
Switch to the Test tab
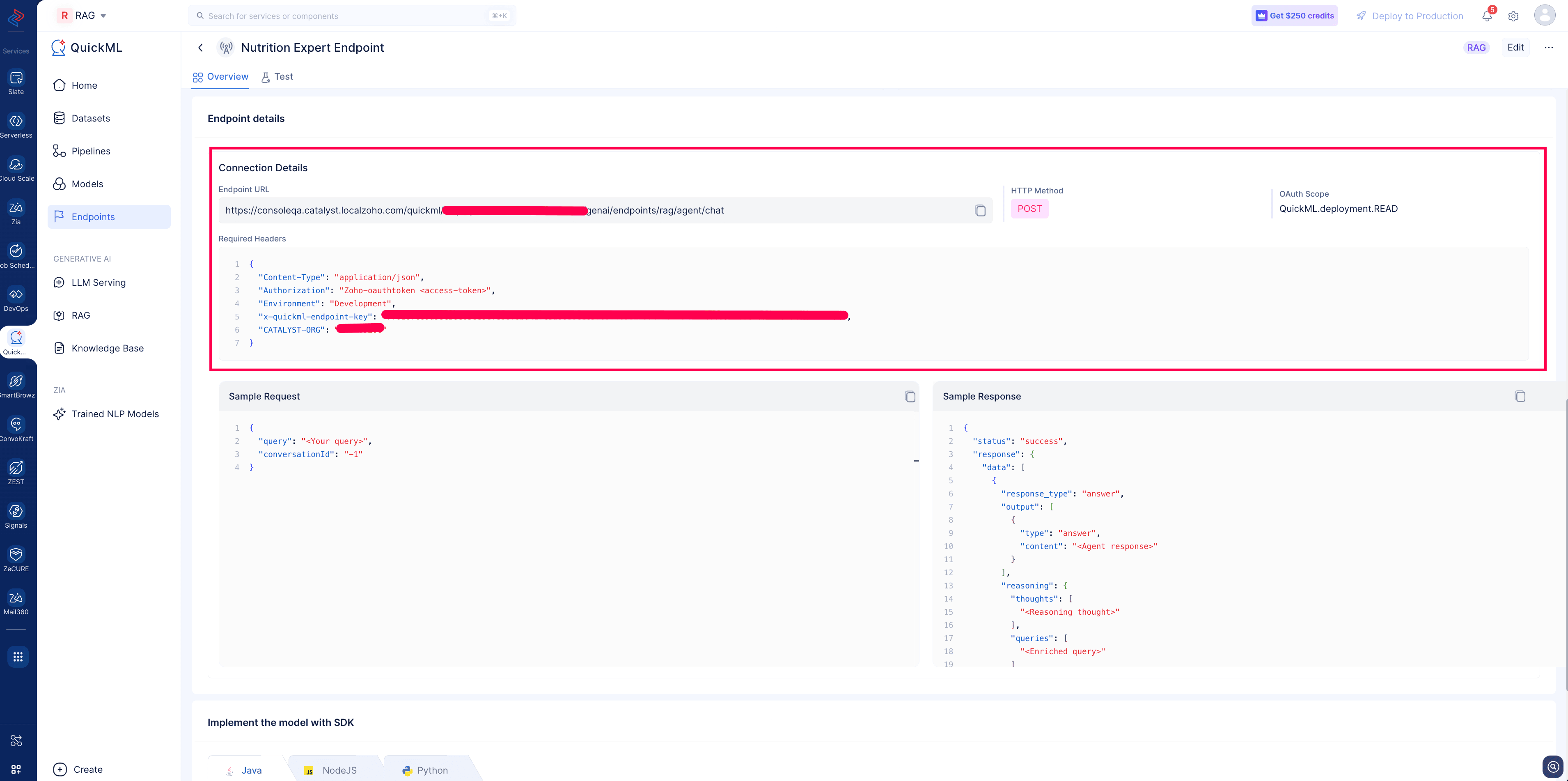pyautogui.click(x=277, y=77)
